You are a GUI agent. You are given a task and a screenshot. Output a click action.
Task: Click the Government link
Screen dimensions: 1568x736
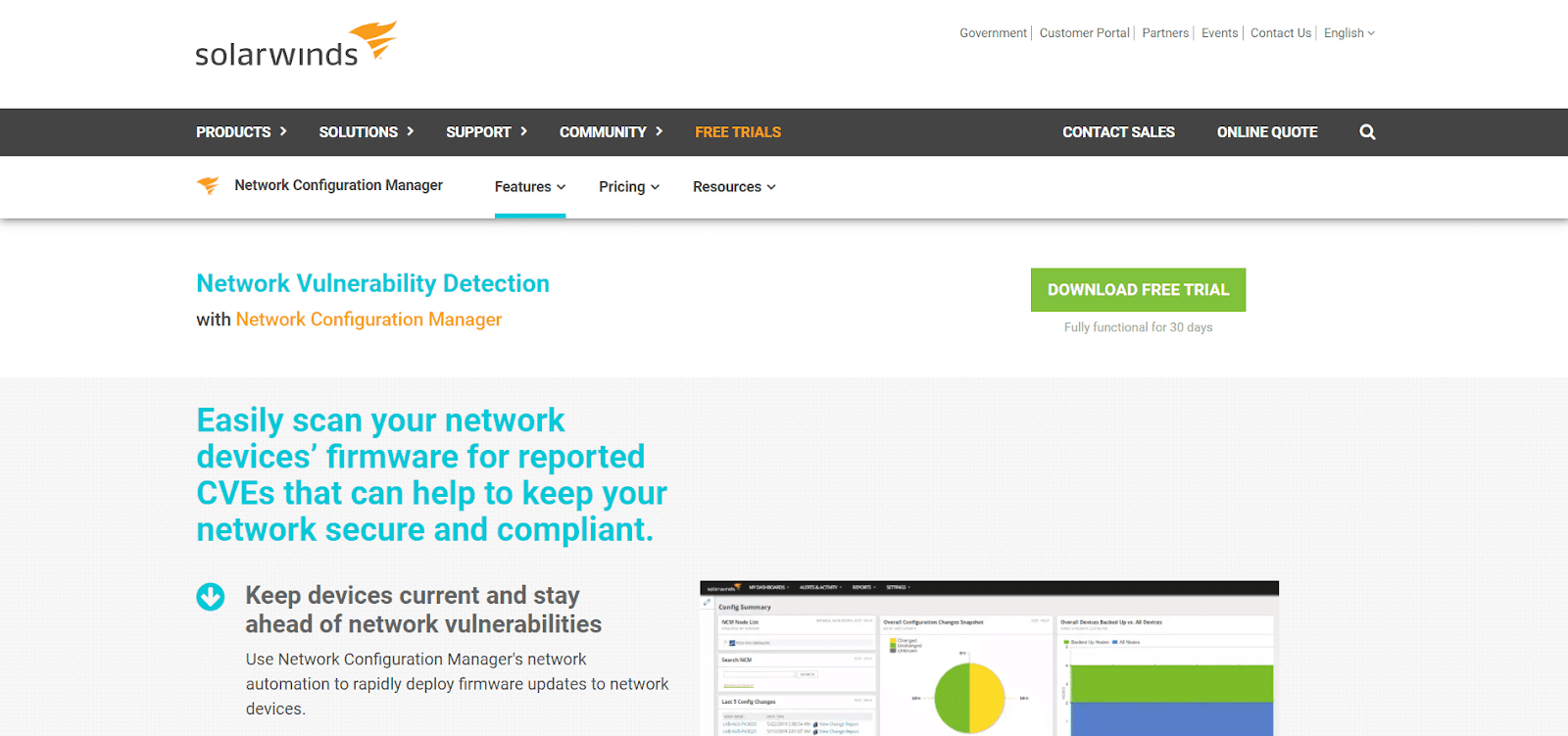click(993, 33)
